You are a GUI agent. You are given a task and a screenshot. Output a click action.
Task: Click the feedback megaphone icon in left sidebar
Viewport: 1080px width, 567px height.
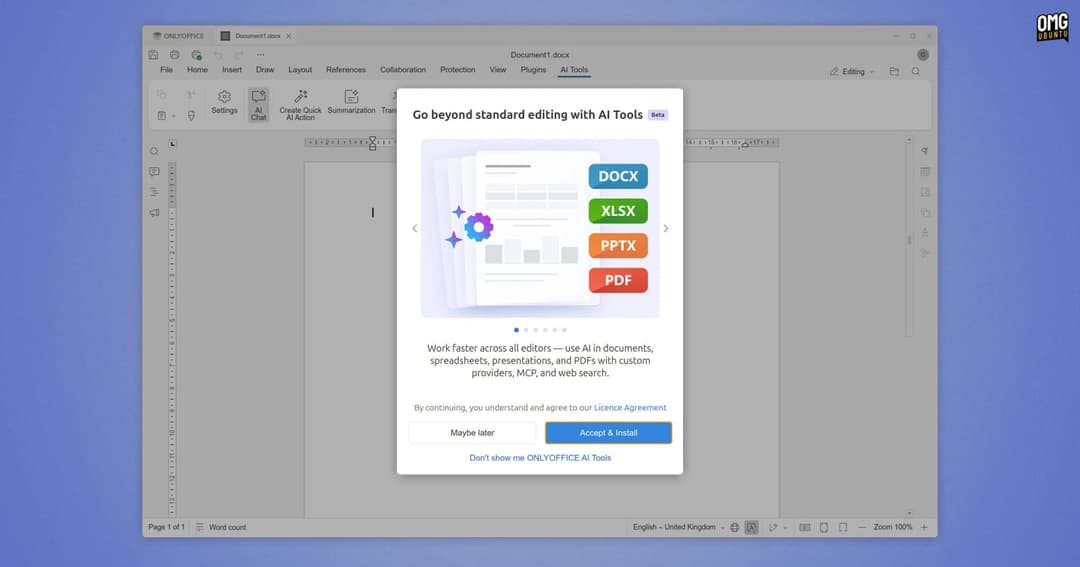pyautogui.click(x=154, y=213)
